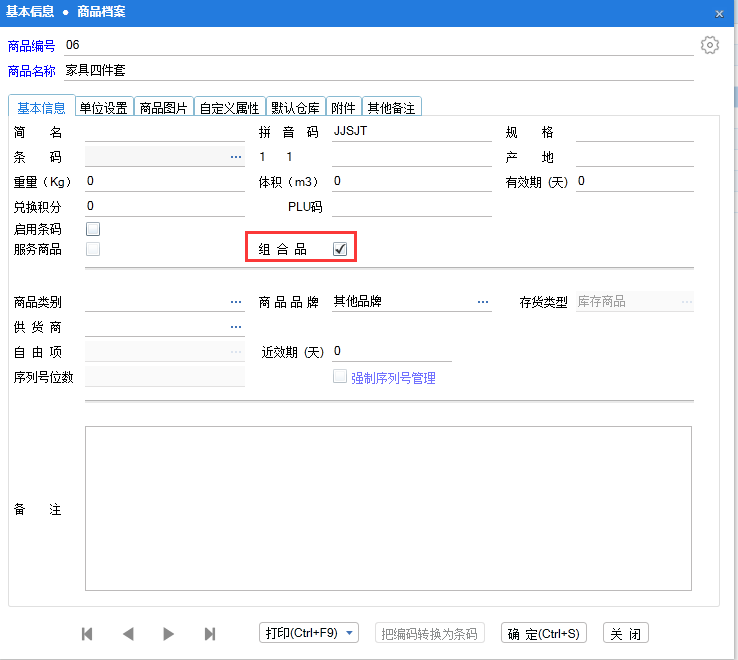This screenshot has height=660, width=738.
Task: Open the 自由项 ellipsis picker
Action: (x=236, y=352)
